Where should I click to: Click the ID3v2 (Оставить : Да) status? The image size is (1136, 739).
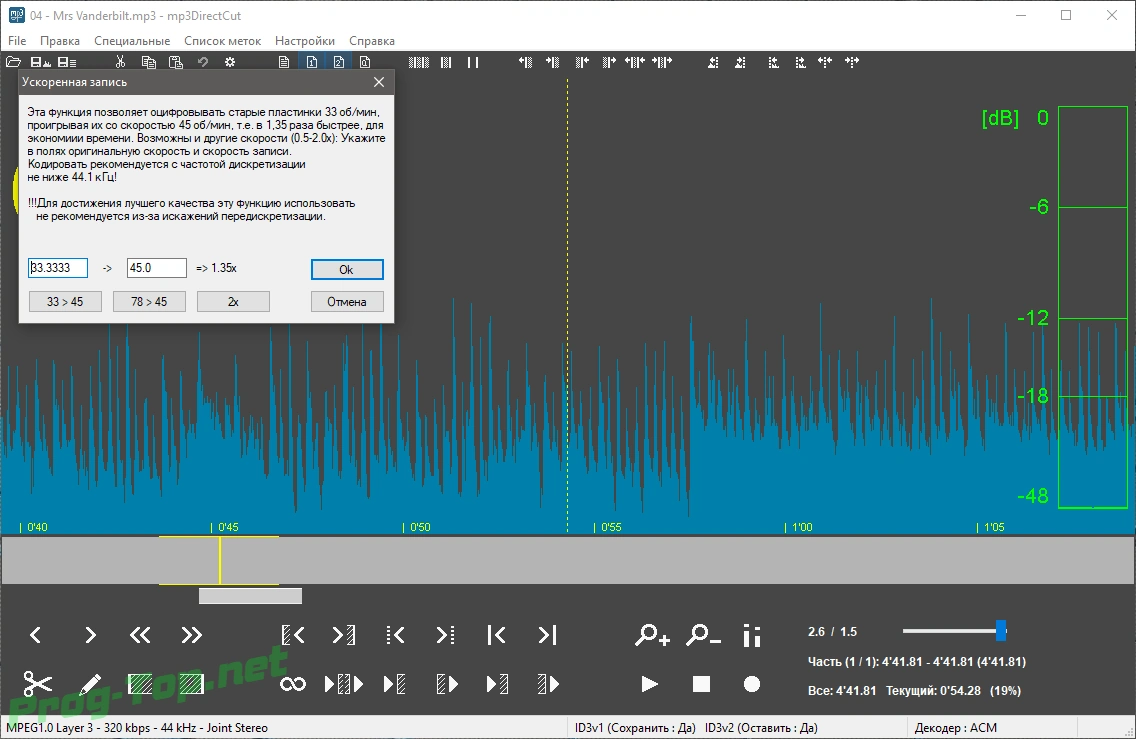click(x=761, y=727)
